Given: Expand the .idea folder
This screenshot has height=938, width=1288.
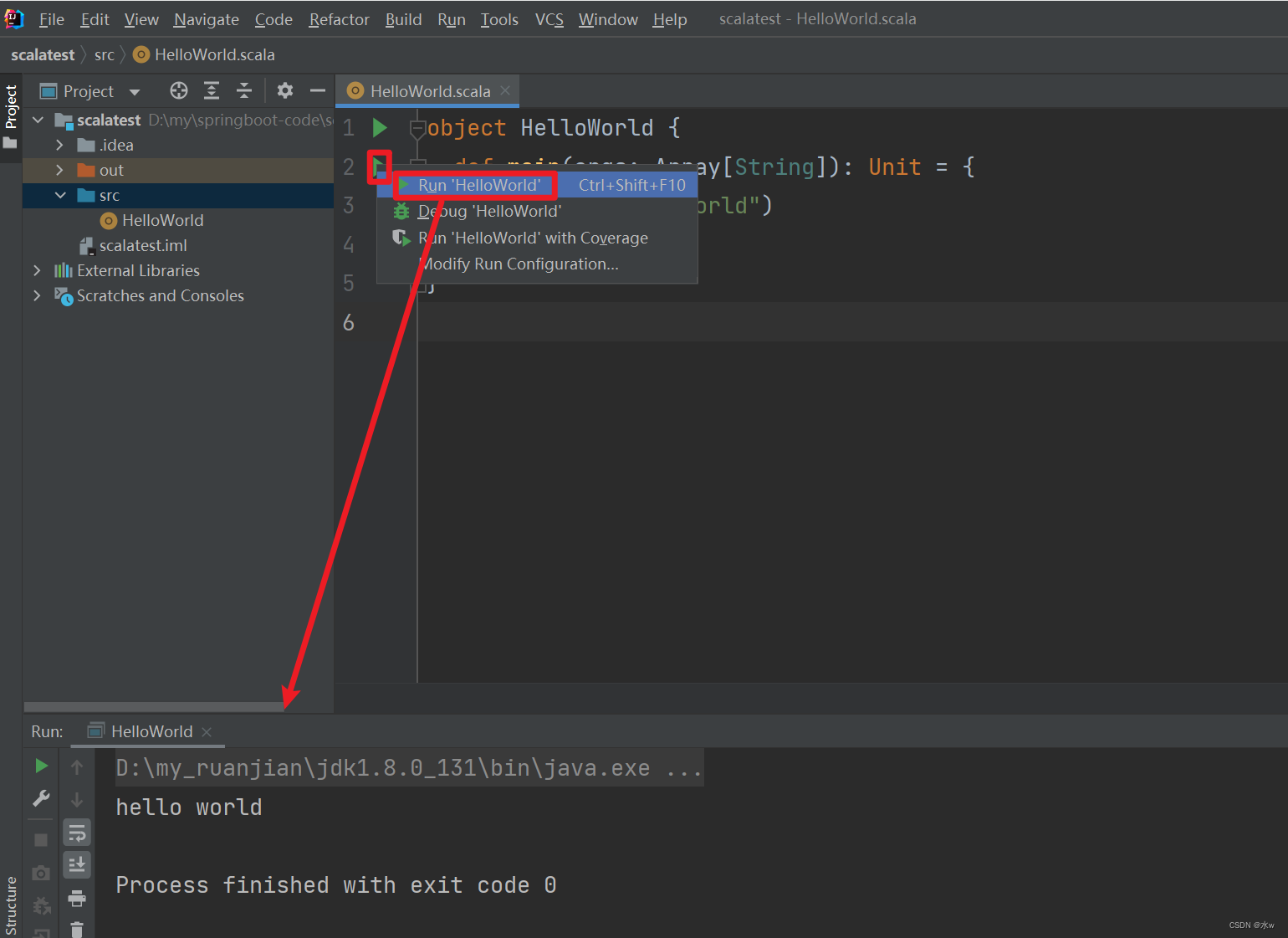Looking at the screenshot, I should pos(59,145).
